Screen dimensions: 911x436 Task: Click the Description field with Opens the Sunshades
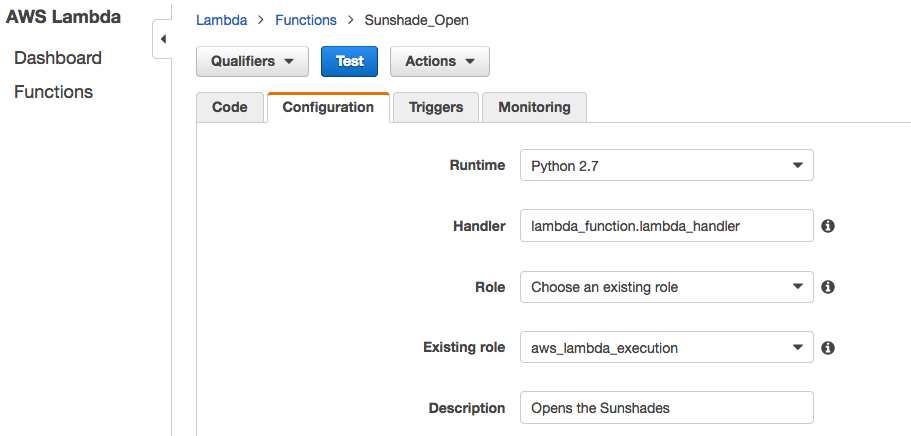[666, 408]
